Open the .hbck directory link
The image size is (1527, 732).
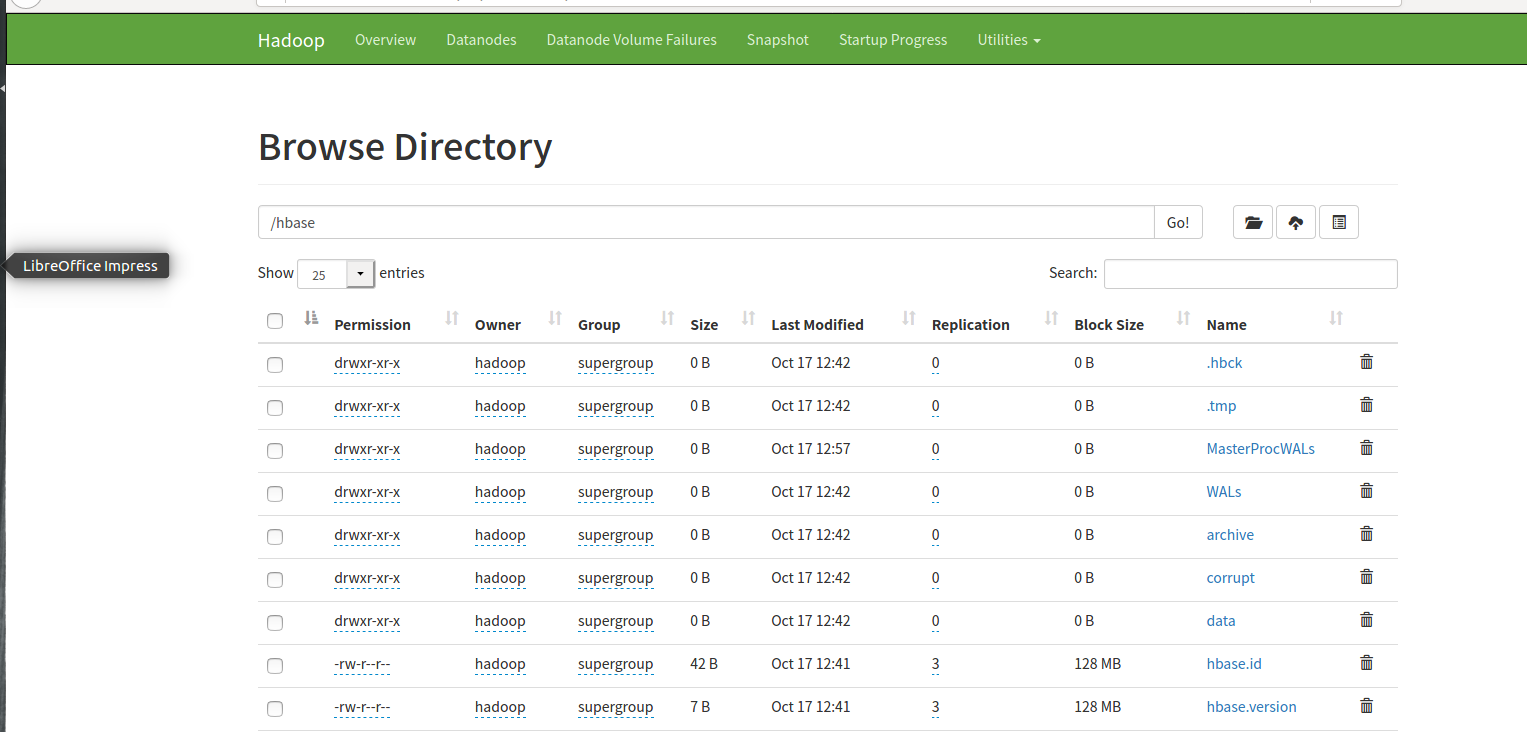(x=1224, y=363)
